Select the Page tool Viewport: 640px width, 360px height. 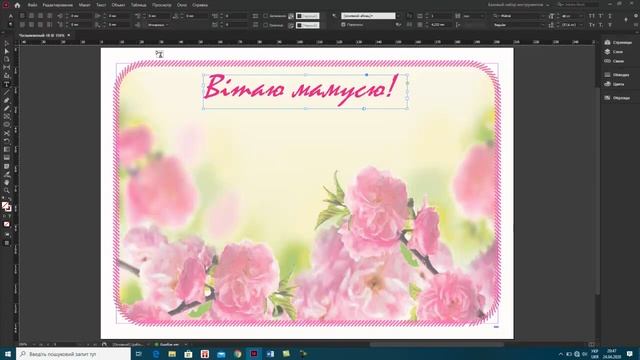pos(6,60)
